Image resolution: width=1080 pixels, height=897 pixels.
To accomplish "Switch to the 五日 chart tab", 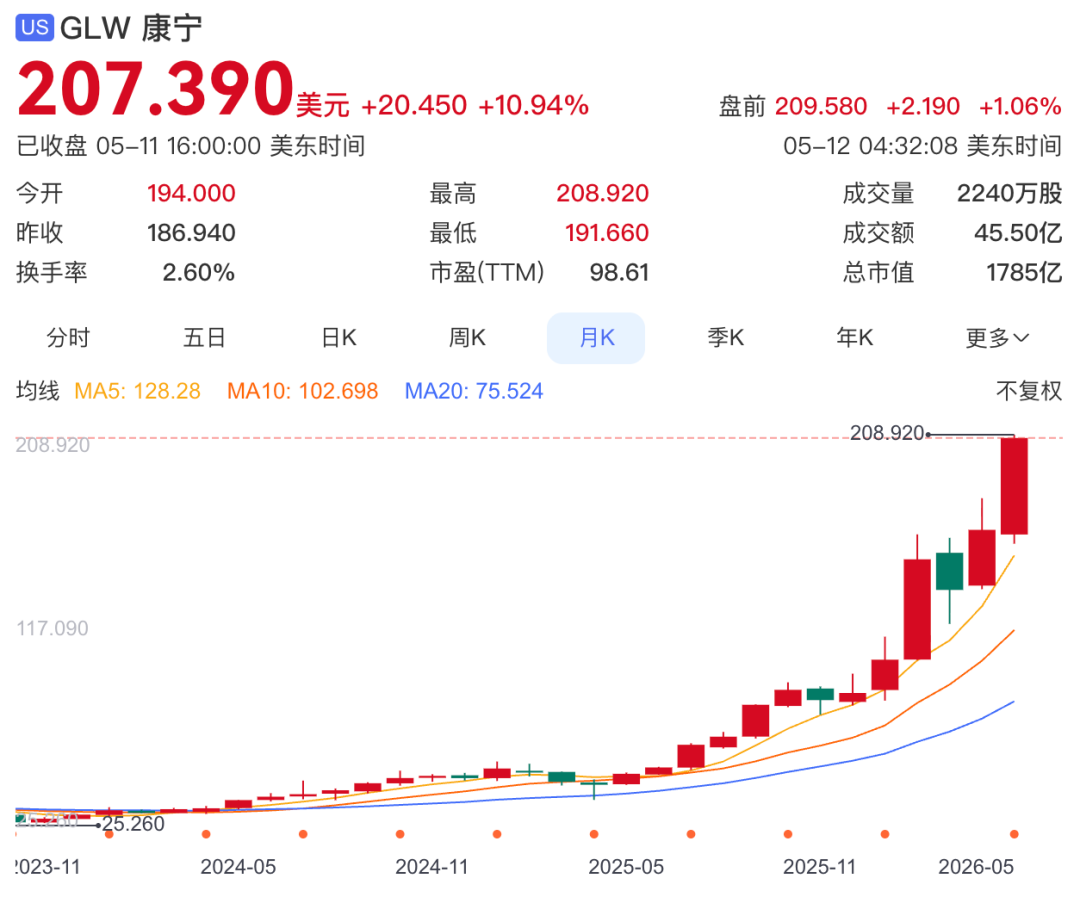I will tap(205, 338).
